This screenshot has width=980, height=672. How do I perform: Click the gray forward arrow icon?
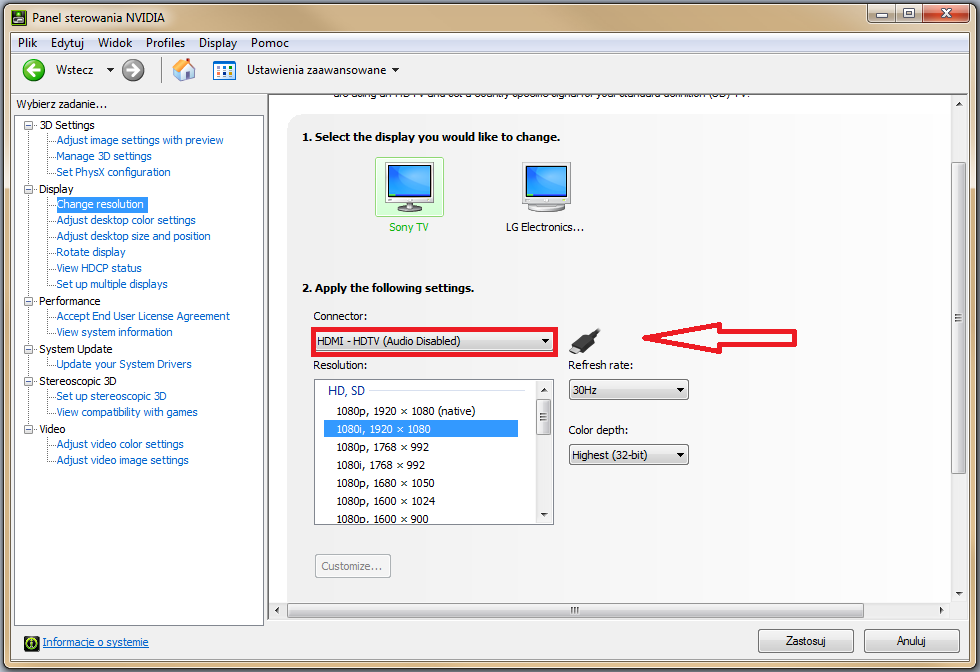pyautogui.click(x=133, y=70)
